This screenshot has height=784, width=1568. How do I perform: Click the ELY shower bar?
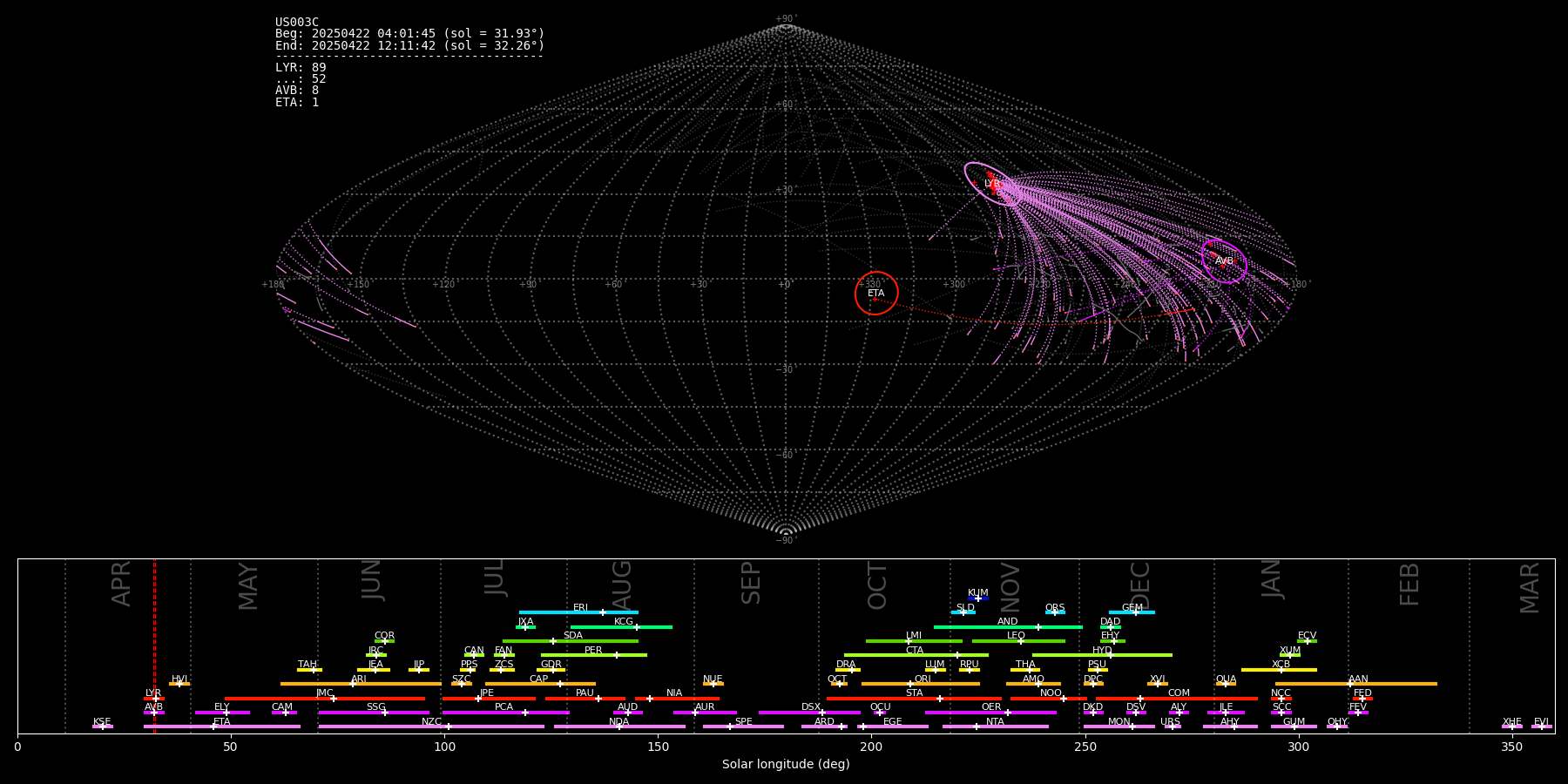click(222, 713)
